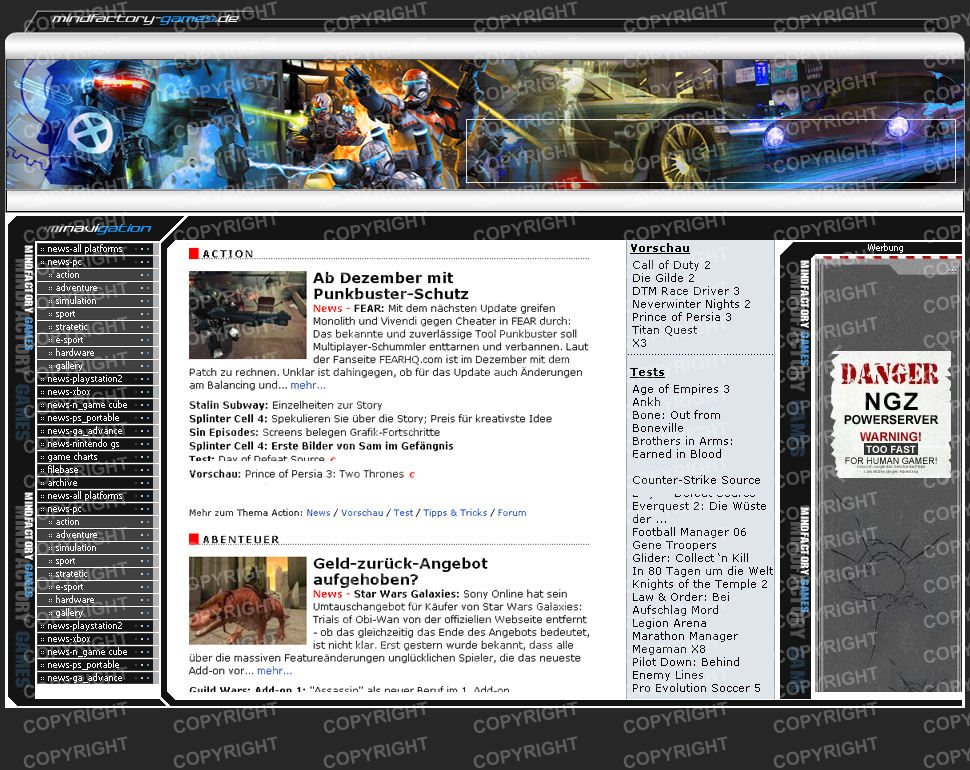Open Splinter Cell 4 Erste Bilder news
The width and height of the screenshot is (970, 770).
click(x=321, y=446)
